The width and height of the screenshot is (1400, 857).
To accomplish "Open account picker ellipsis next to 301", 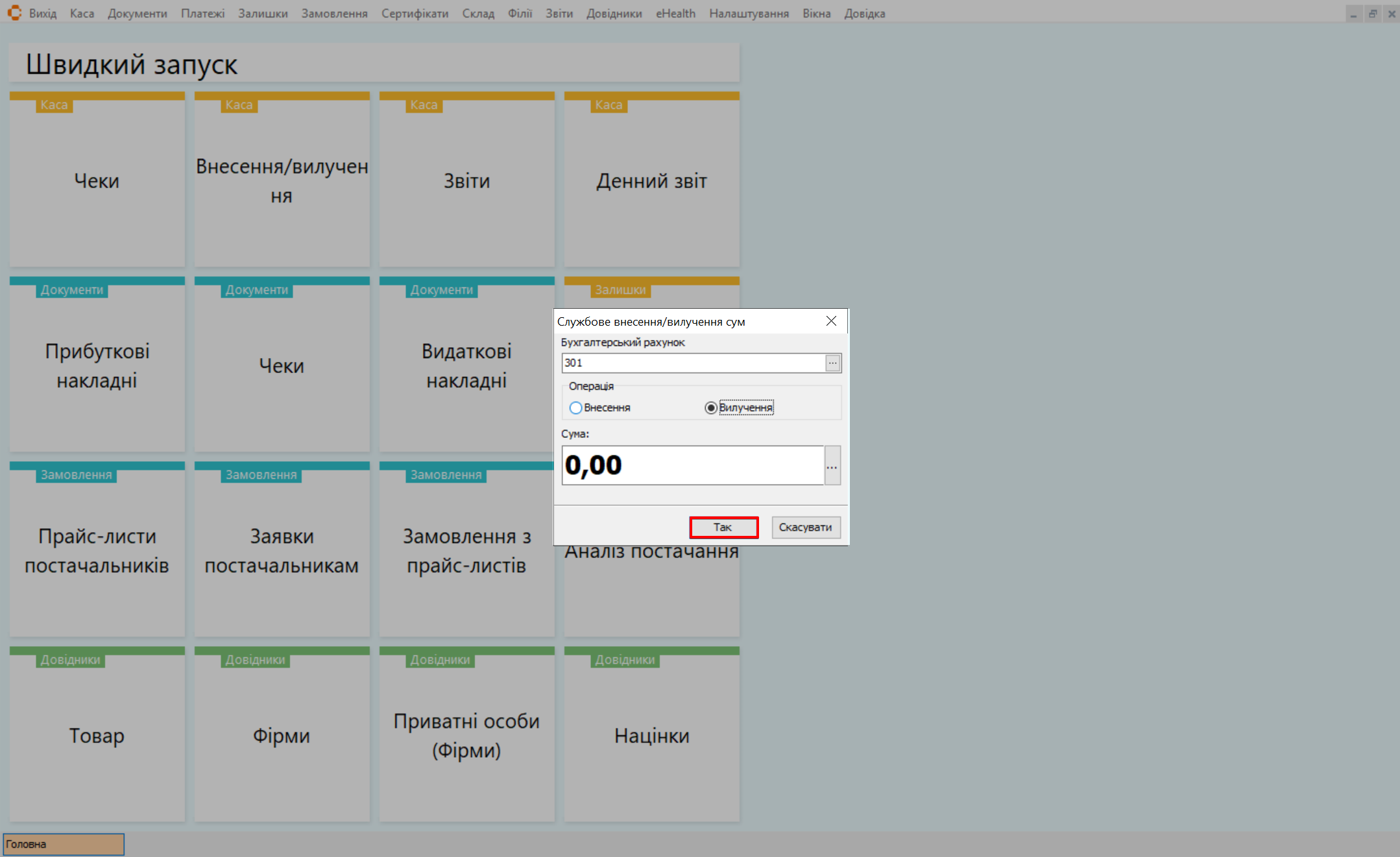I will coord(832,363).
